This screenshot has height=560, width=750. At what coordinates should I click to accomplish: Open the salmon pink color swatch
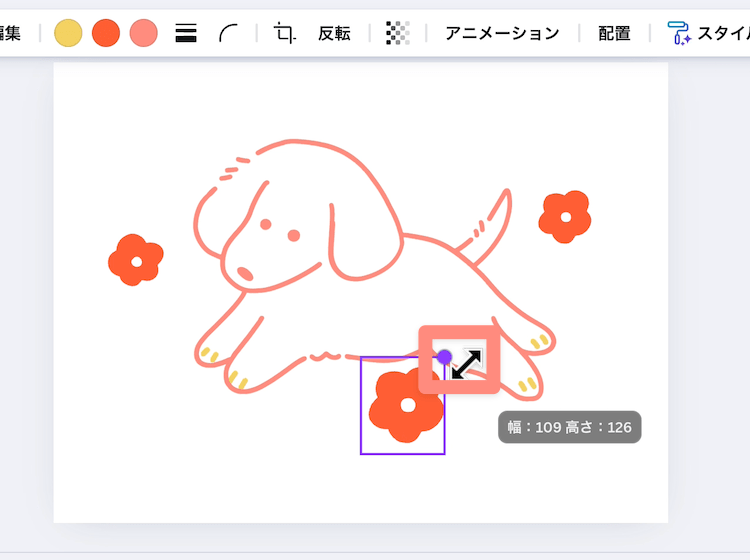143,33
